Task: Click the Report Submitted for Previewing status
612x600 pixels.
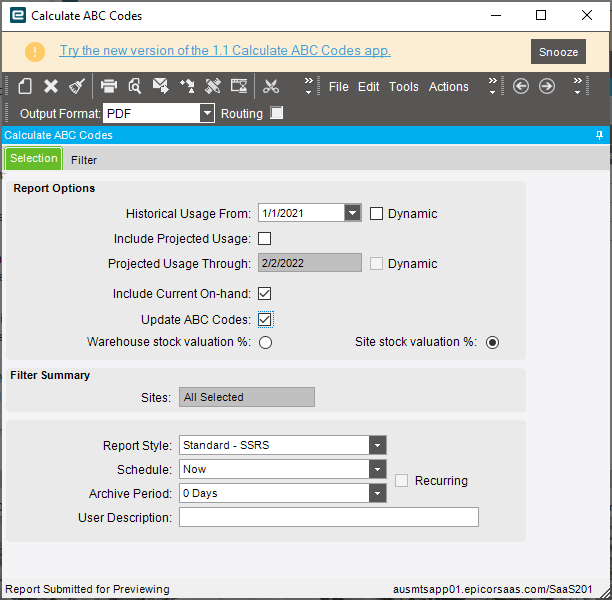Action: (x=87, y=589)
